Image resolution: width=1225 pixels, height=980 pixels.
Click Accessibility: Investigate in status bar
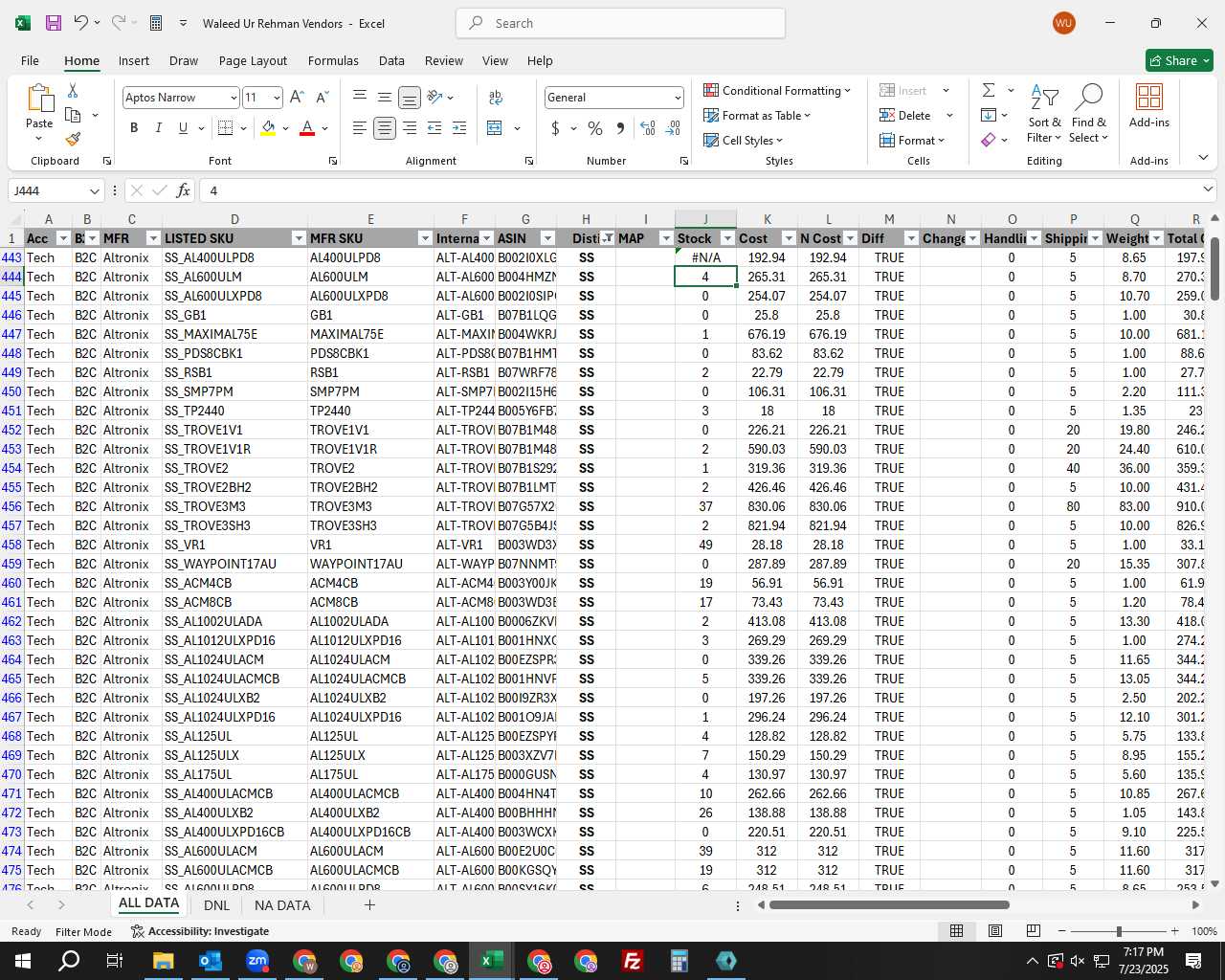(x=200, y=931)
